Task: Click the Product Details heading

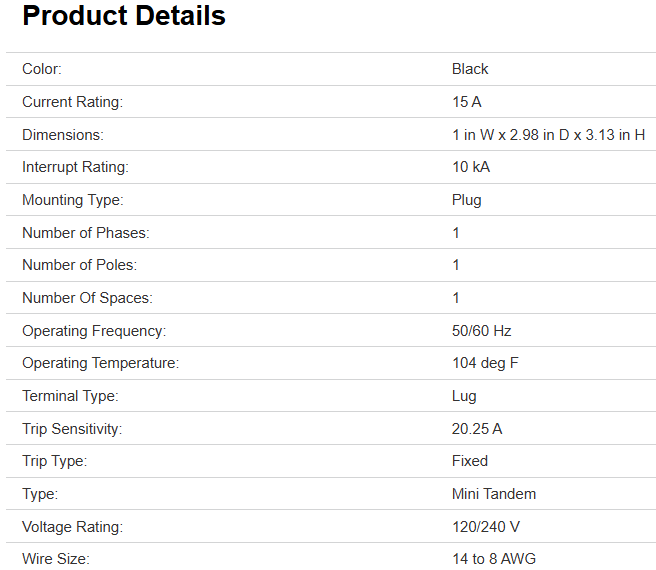Action: 124,17
